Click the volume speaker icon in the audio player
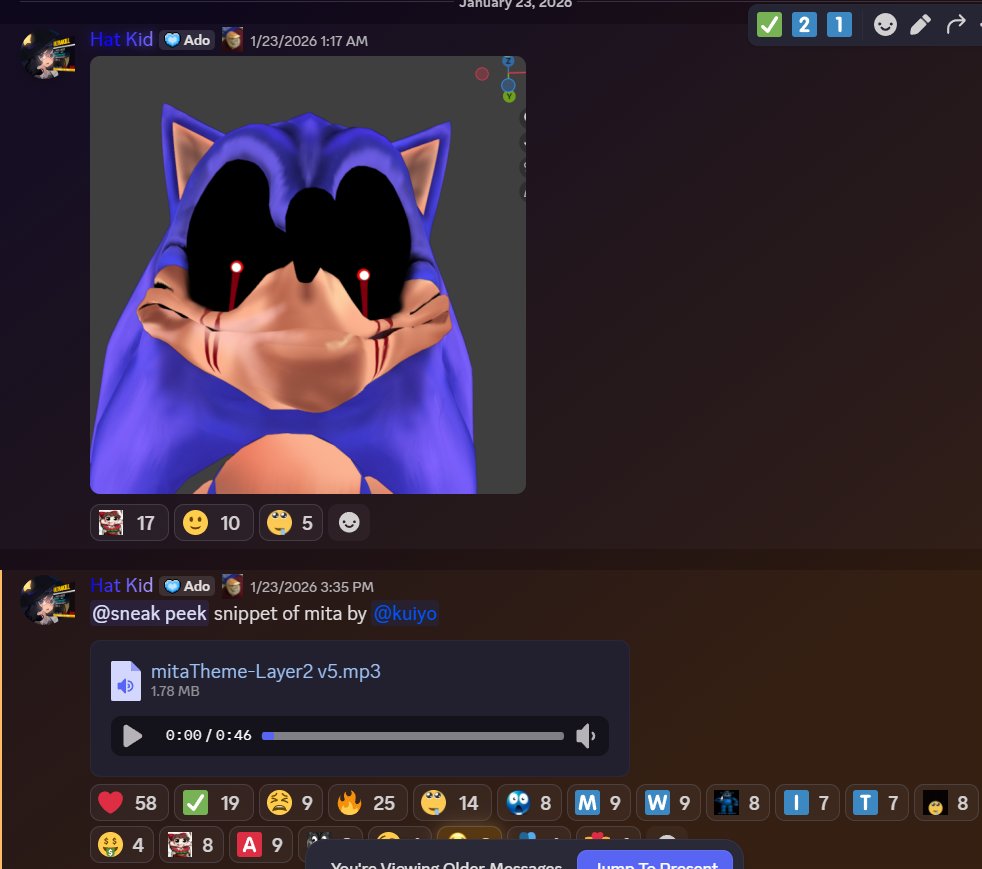 pos(586,736)
